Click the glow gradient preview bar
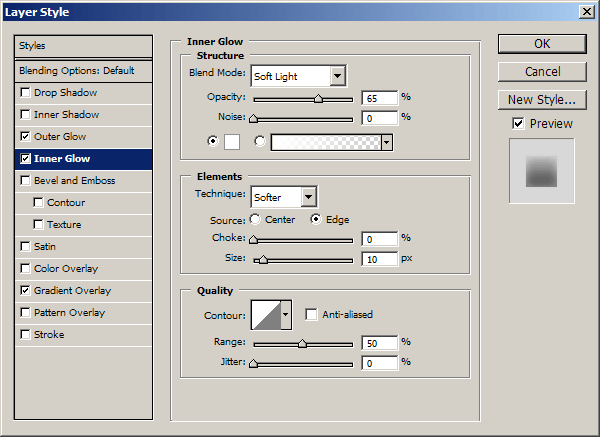This screenshot has height=437, width=600. coord(325,142)
